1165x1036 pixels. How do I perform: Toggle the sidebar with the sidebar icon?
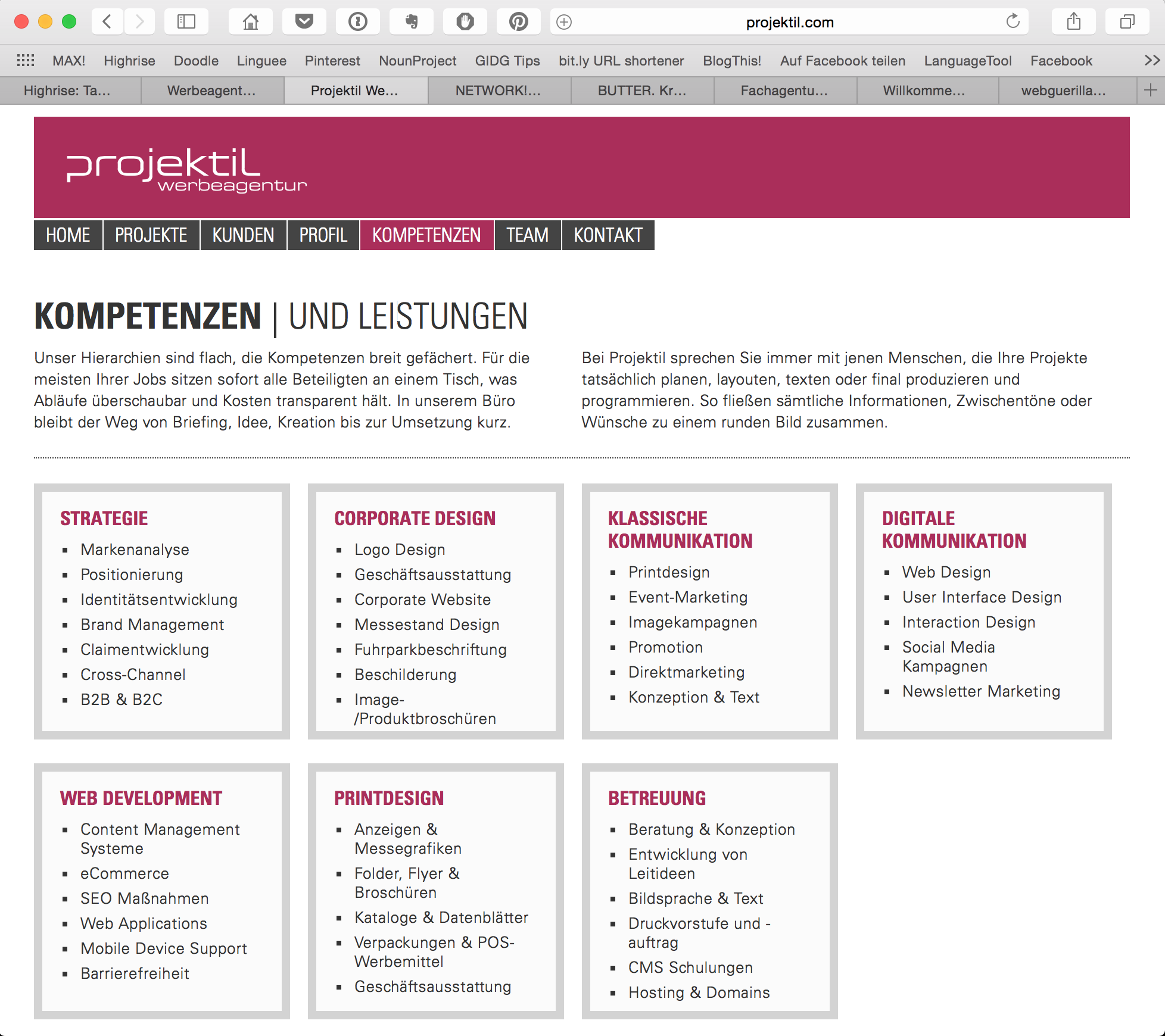coord(186,22)
